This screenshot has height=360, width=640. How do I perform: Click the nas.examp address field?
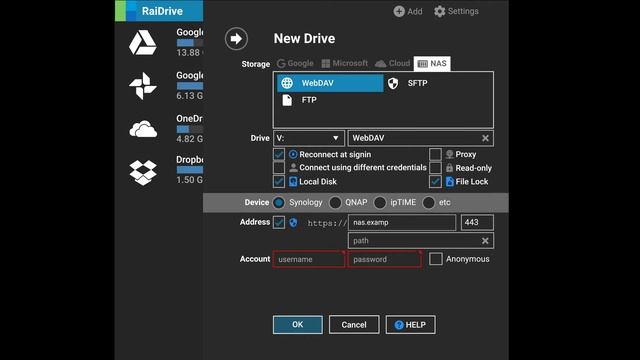coord(402,222)
